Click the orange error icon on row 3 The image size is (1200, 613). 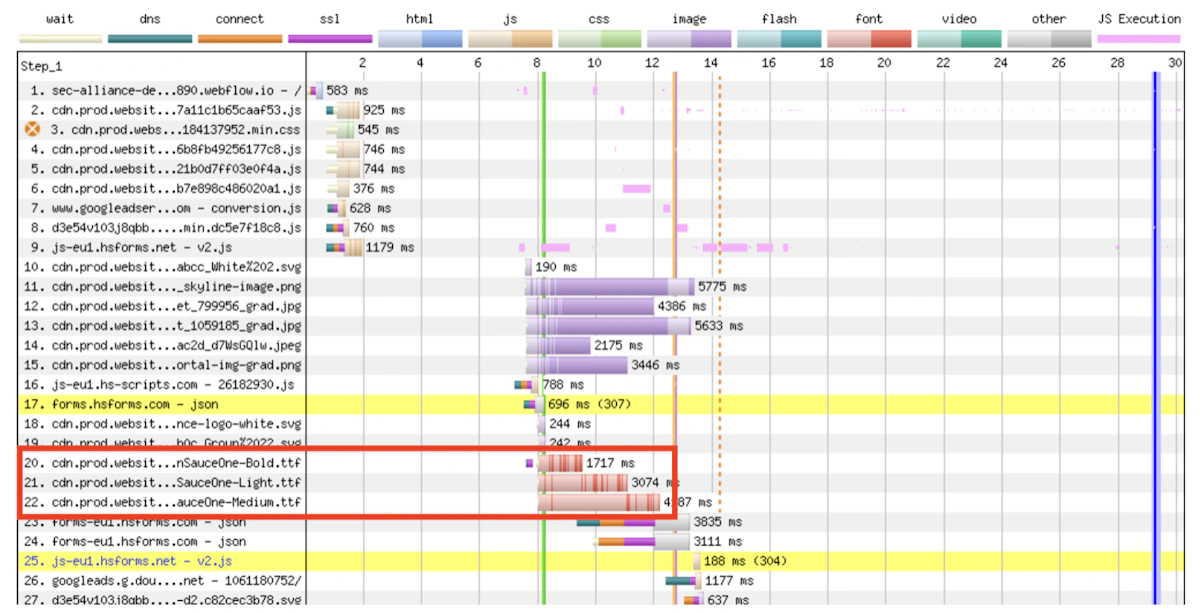coord(31,130)
